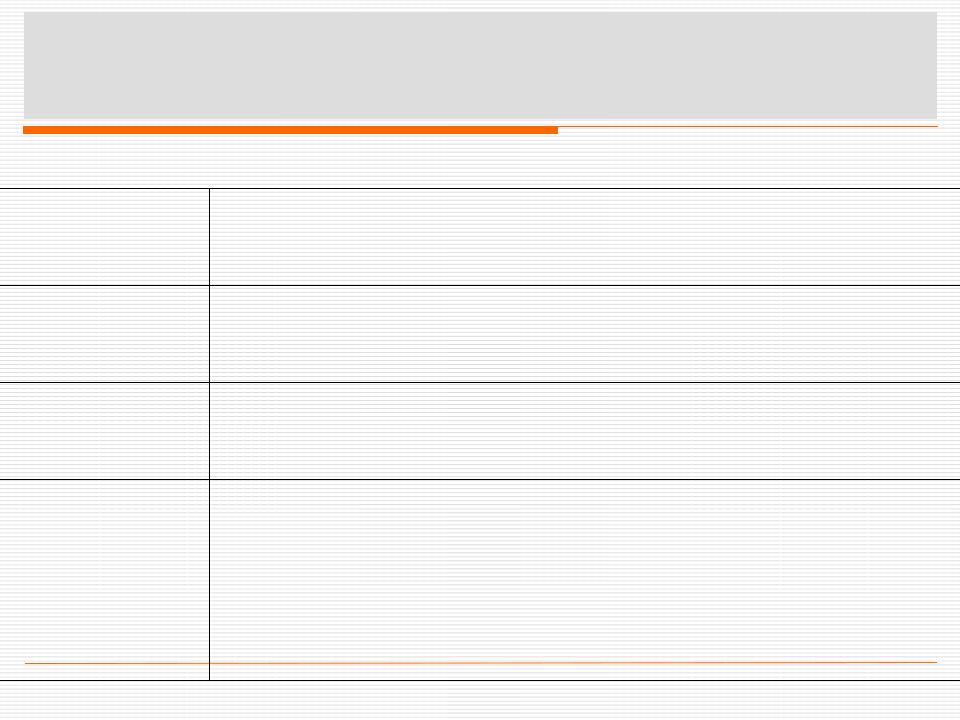This screenshot has height=720, width=960.
Task: Select the gray title placeholder box
Action: pyautogui.click(x=480, y=65)
